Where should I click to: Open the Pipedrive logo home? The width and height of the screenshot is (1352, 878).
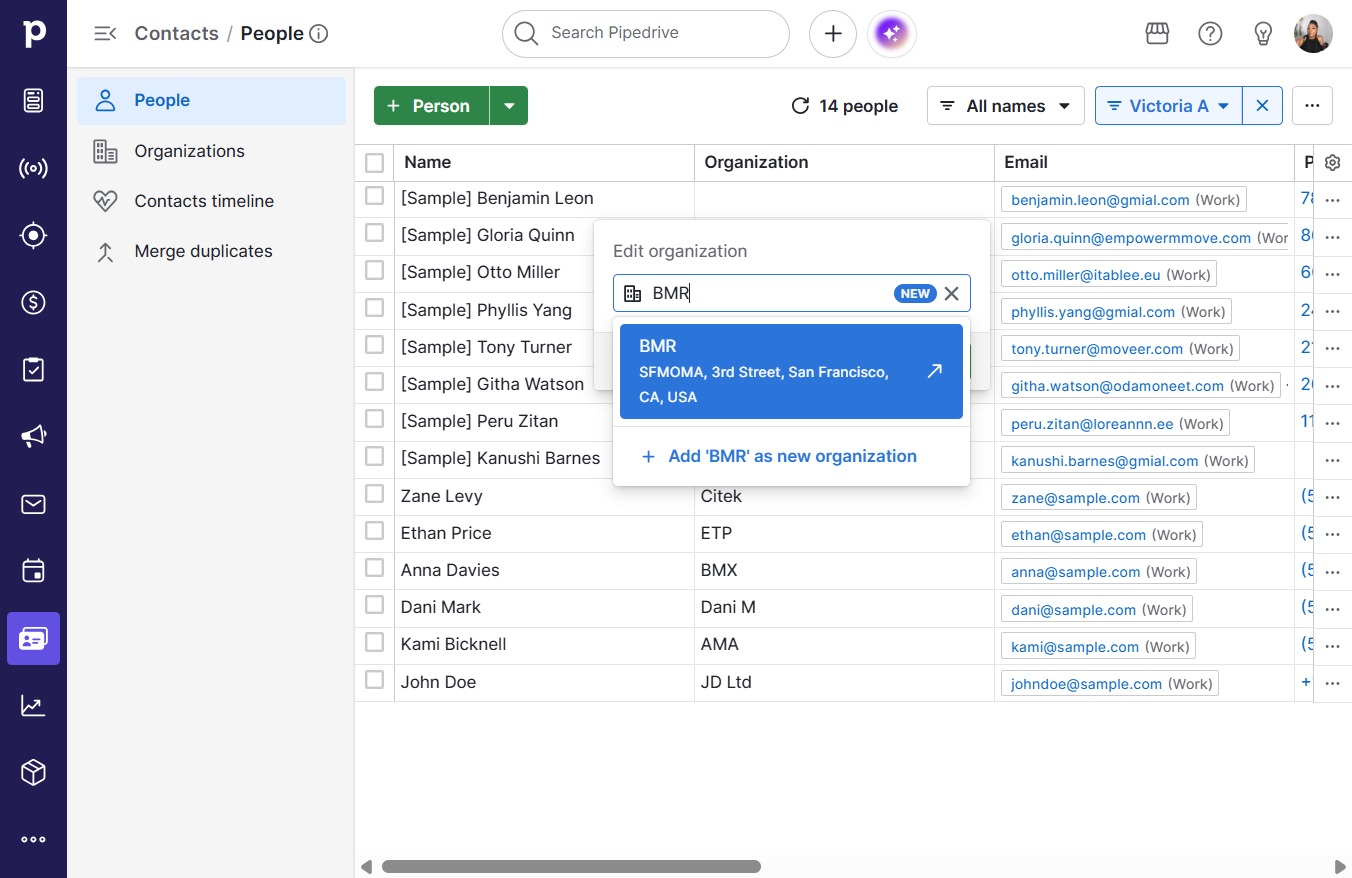click(33, 33)
